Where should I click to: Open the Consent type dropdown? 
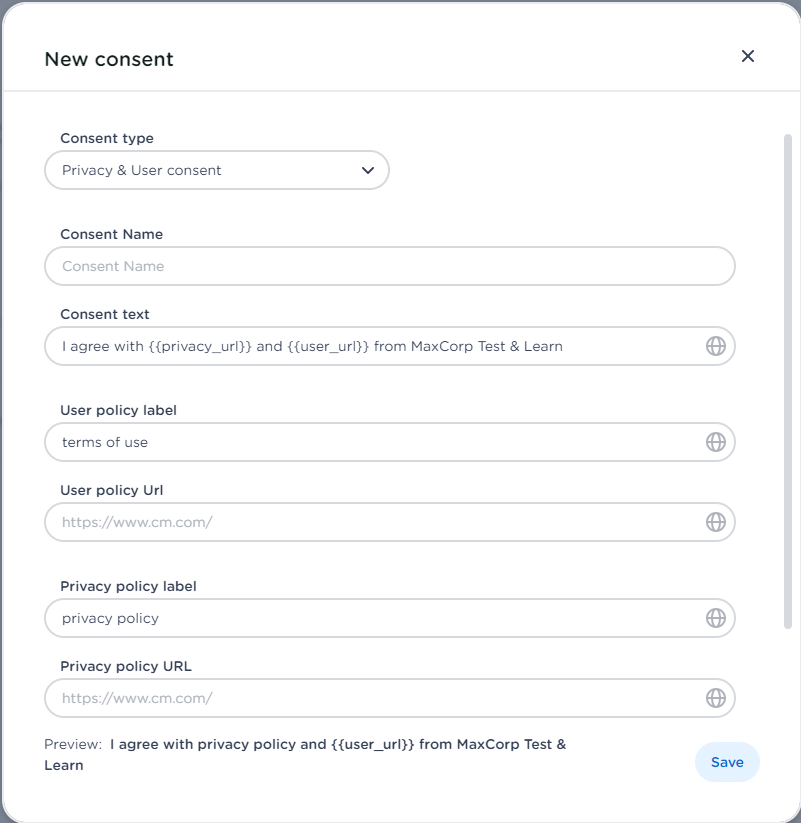pyautogui.click(x=216, y=170)
